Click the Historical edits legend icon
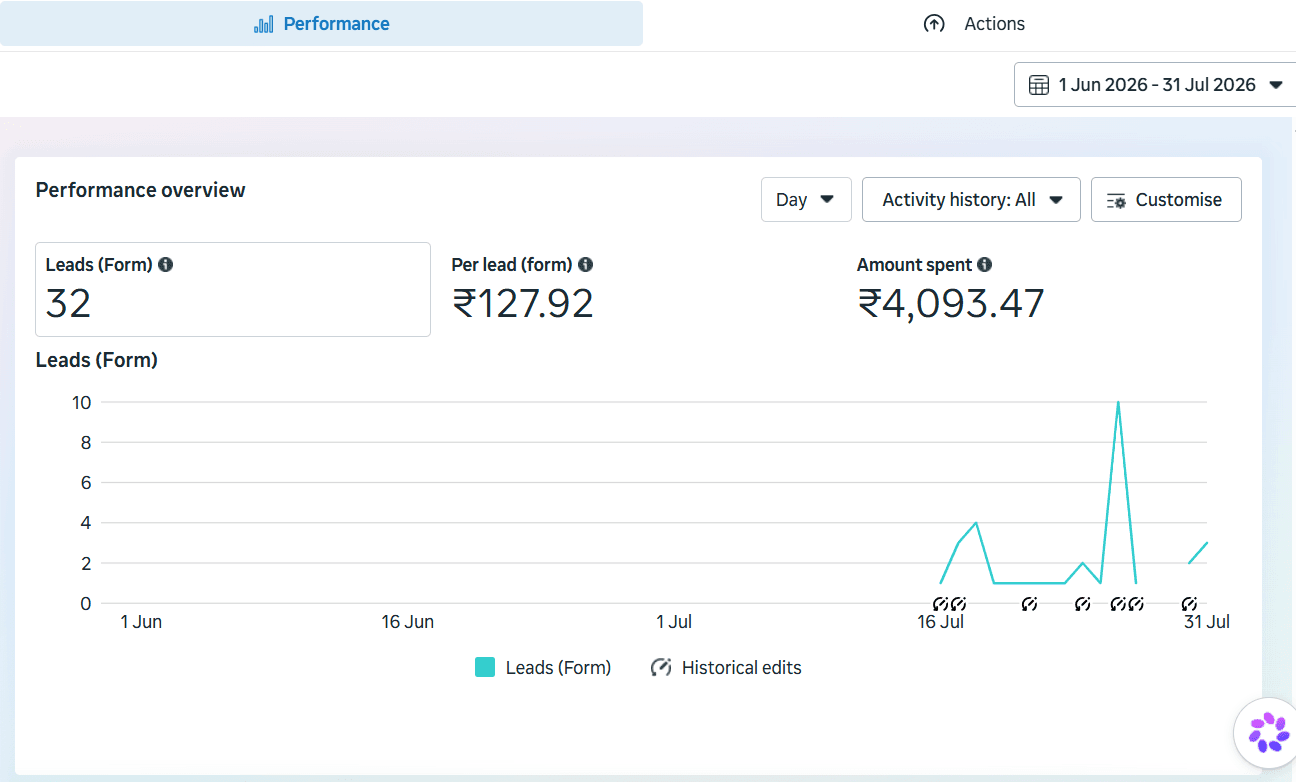The height and width of the screenshot is (782, 1296). [661, 667]
